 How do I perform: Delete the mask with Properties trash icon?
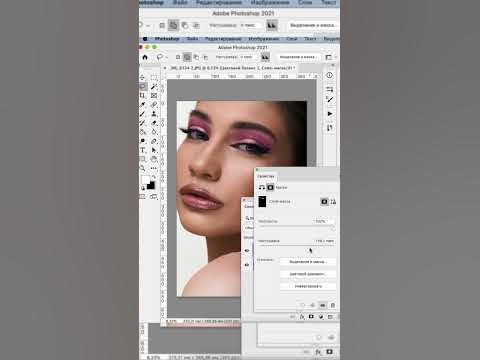coord(333,305)
